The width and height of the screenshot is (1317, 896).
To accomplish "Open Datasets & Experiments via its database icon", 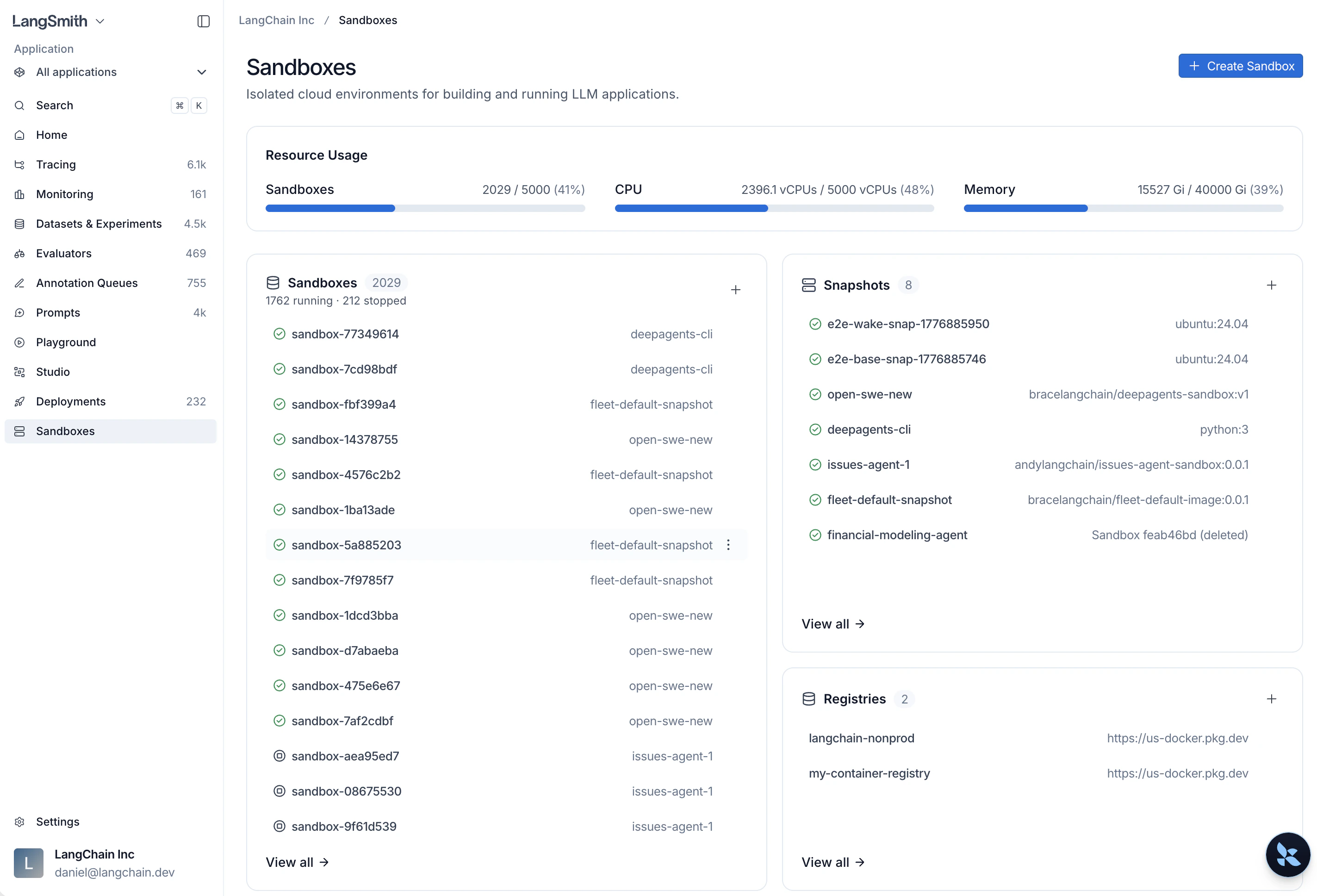I will [x=19, y=223].
